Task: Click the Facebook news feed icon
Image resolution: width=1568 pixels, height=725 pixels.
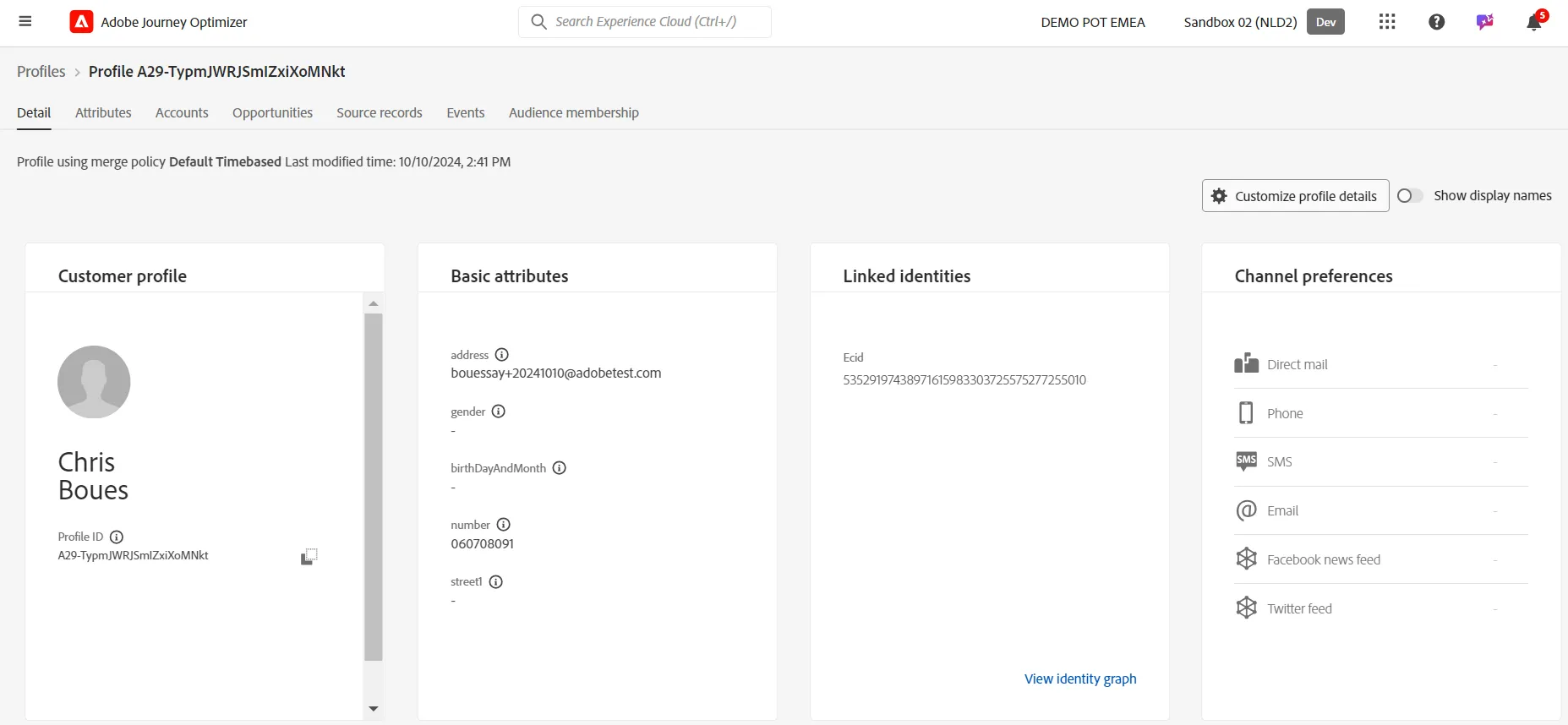Action: coord(1246,559)
